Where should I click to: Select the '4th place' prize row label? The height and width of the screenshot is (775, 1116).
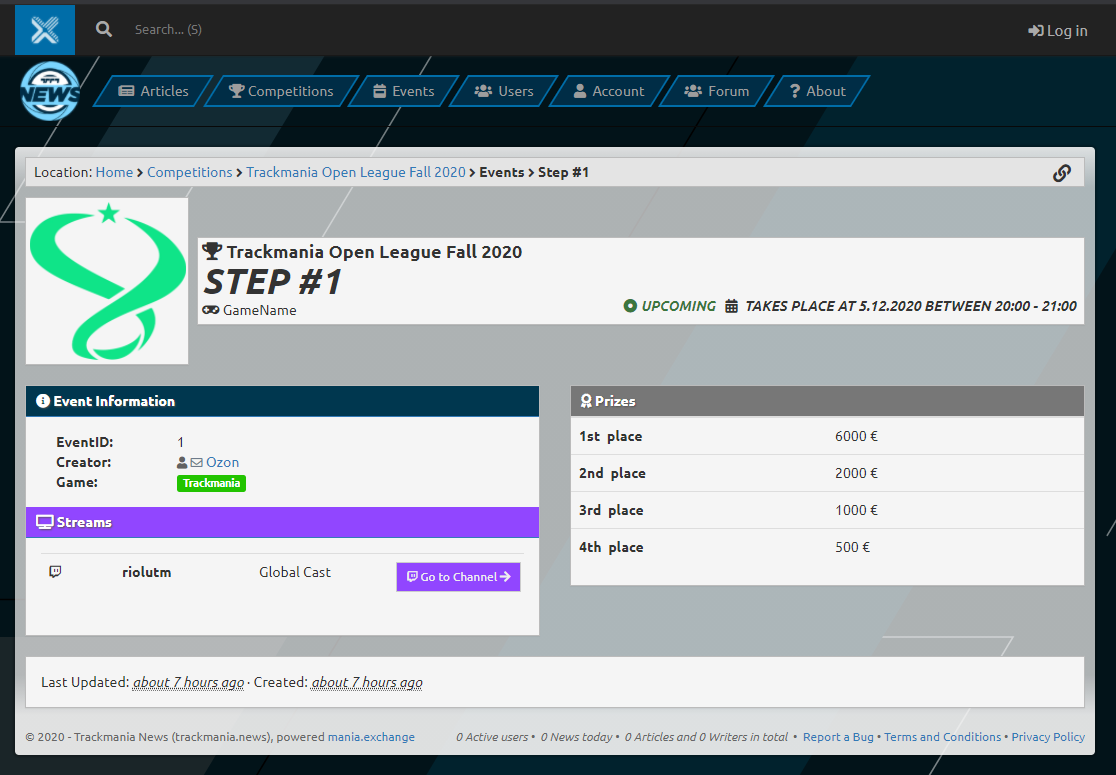[x=611, y=547]
